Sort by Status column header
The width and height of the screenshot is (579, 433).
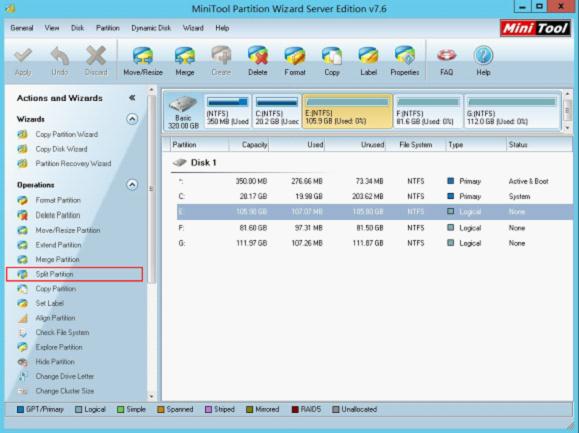pyautogui.click(x=539, y=145)
